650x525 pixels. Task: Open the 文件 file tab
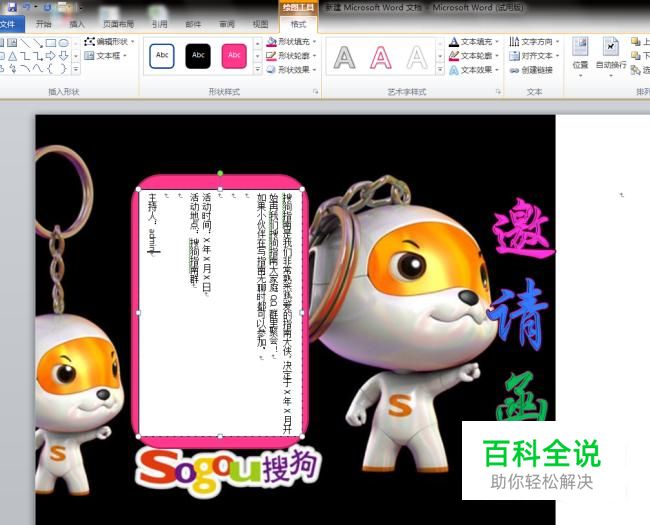[10, 24]
